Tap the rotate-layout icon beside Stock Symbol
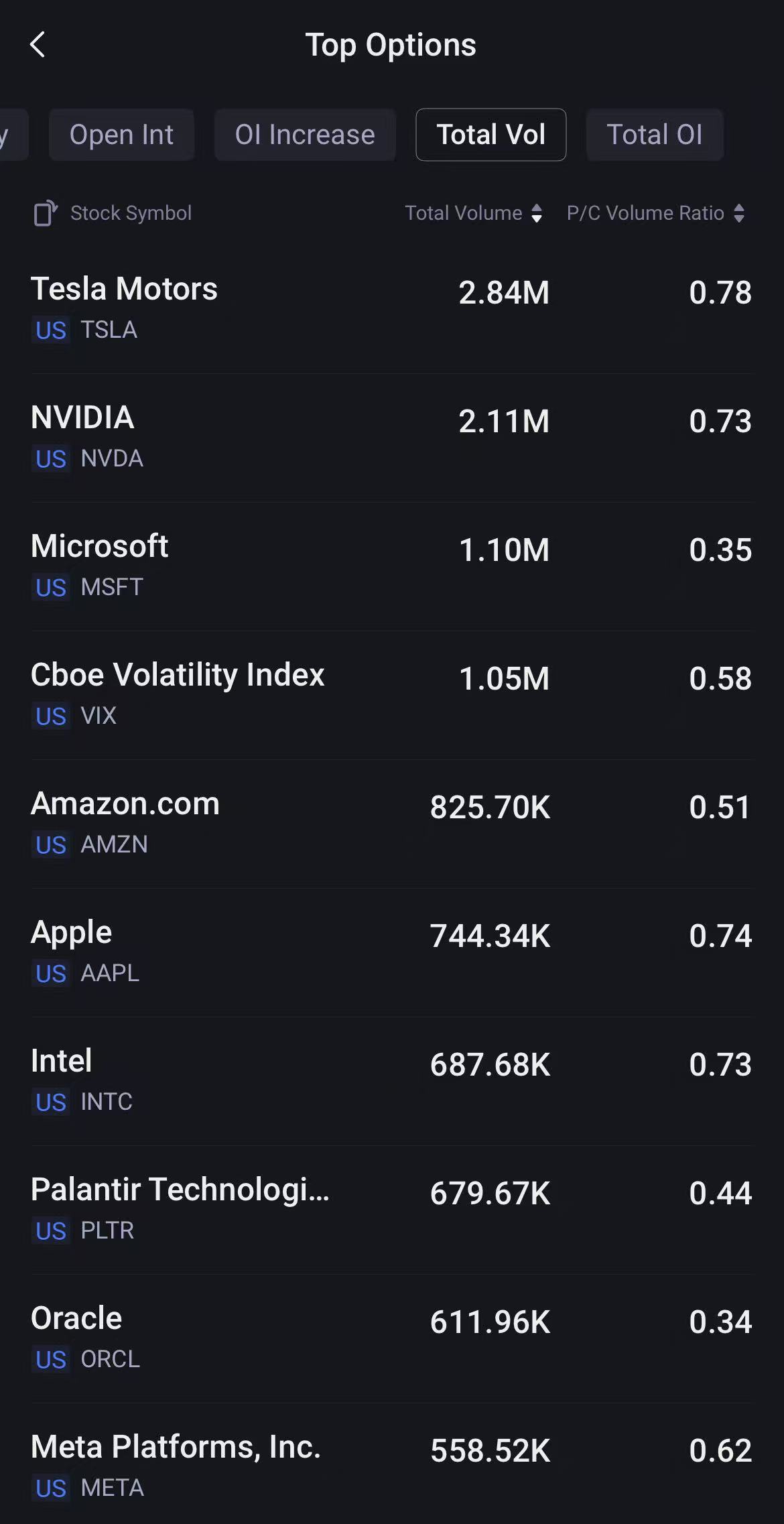Screen dimensions: 784x1524 tap(45, 213)
